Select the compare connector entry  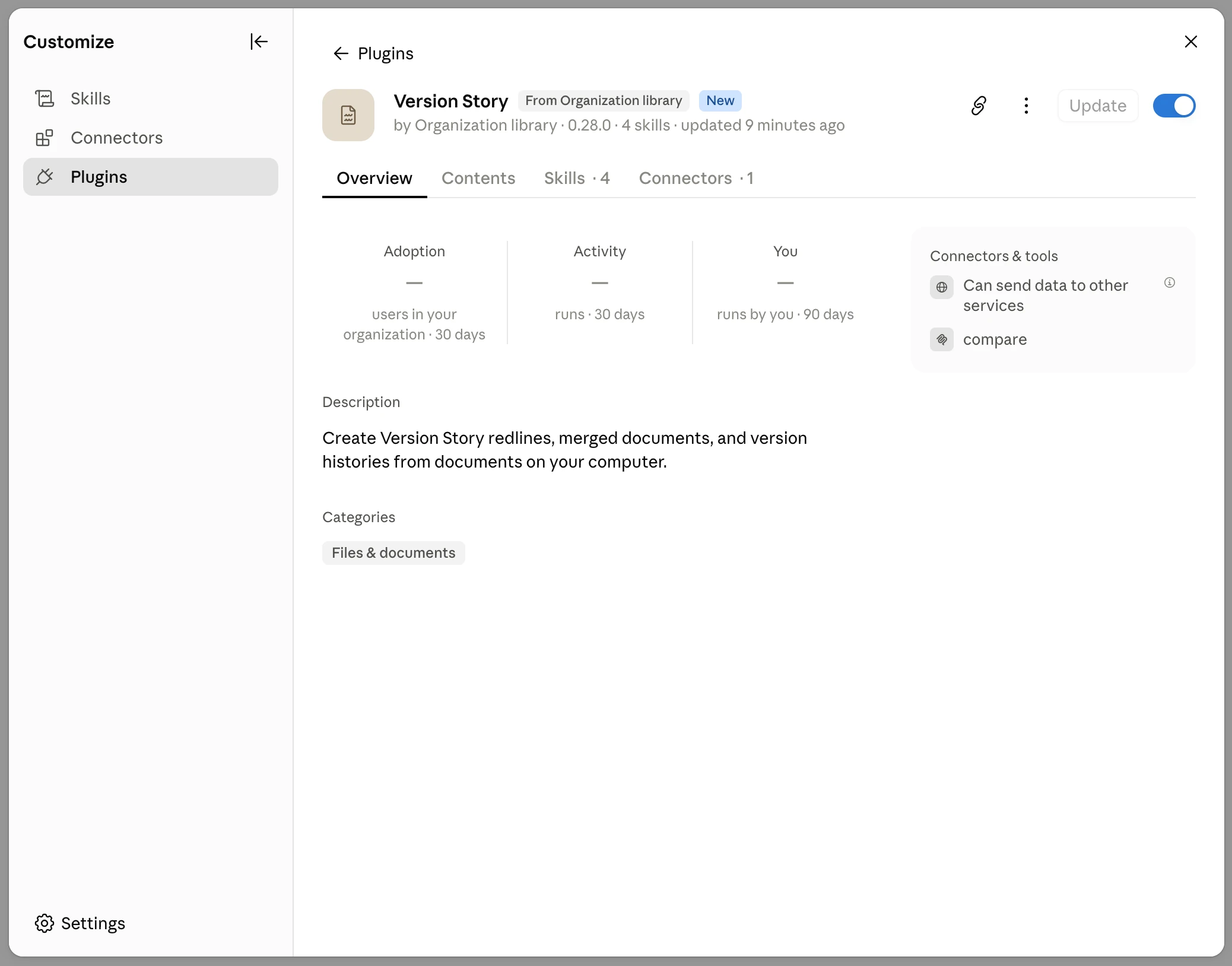pyautogui.click(x=979, y=339)
